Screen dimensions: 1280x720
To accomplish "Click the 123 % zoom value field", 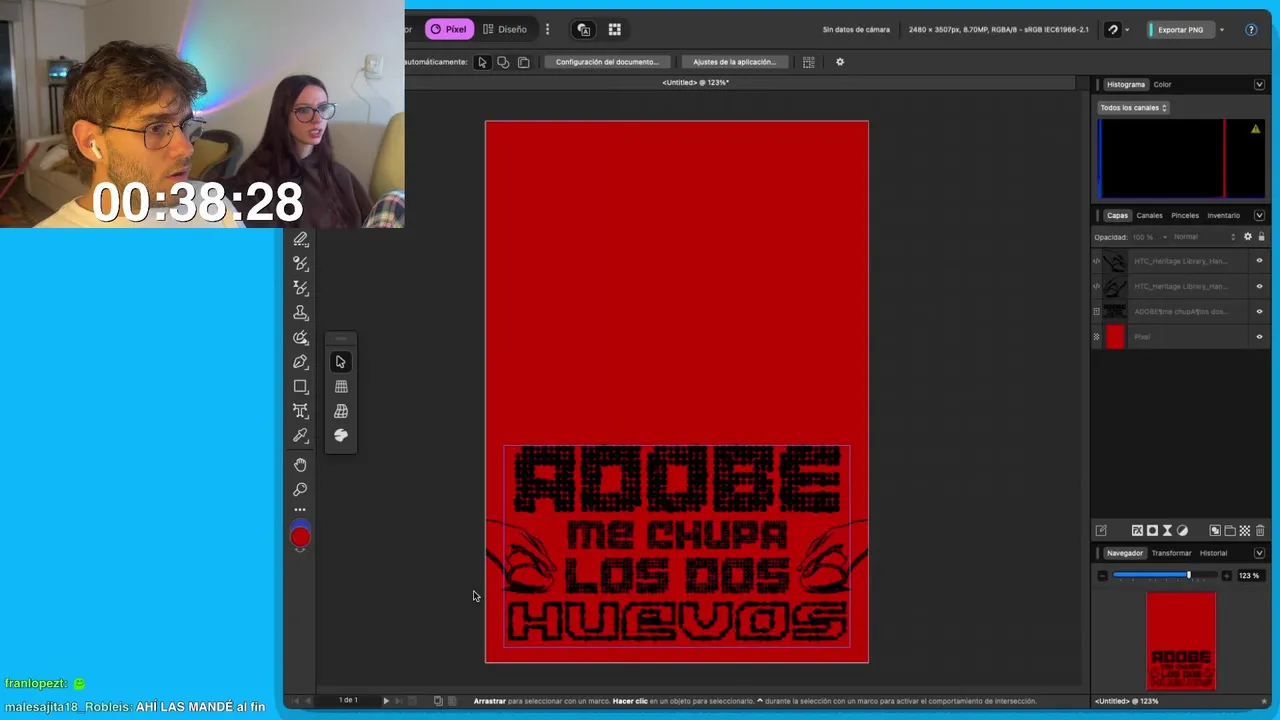I will pos(1249,576).
